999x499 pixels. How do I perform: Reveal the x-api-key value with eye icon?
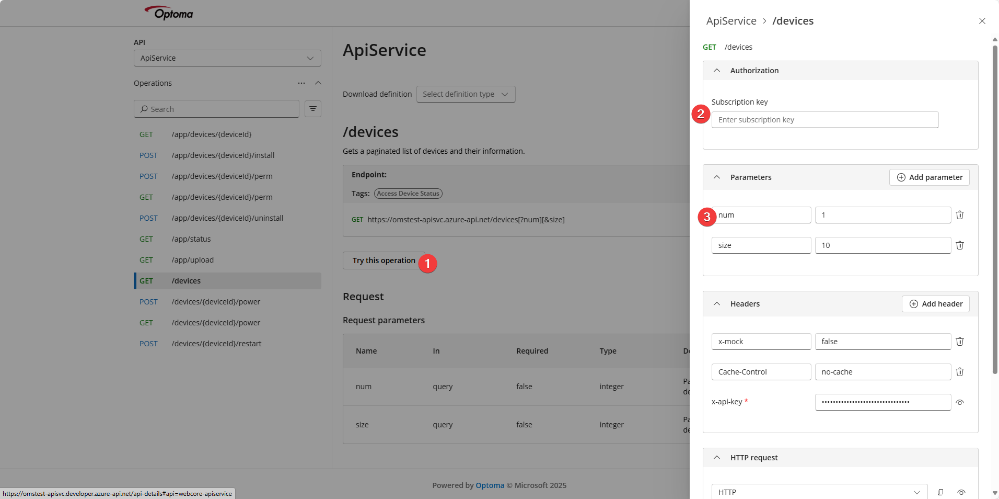960,402
